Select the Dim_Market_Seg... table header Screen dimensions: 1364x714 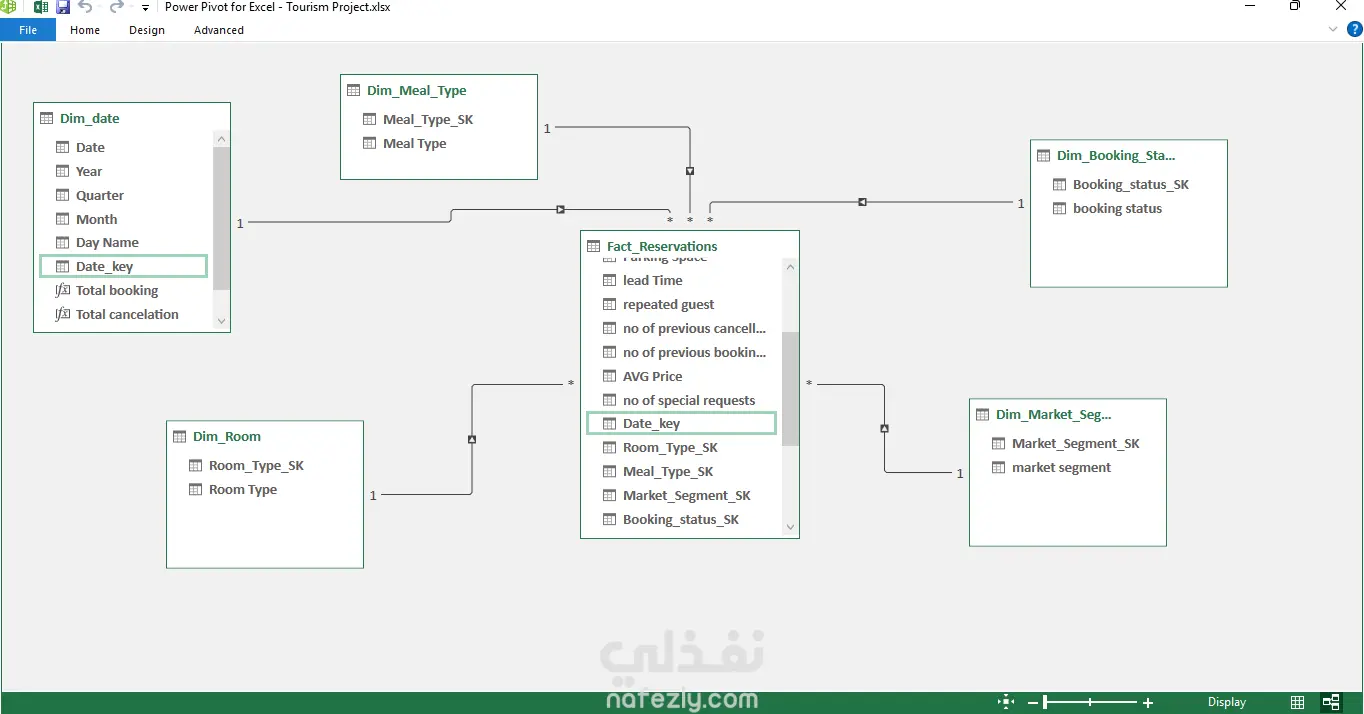pyautogui.click(x=1068, y=414)
